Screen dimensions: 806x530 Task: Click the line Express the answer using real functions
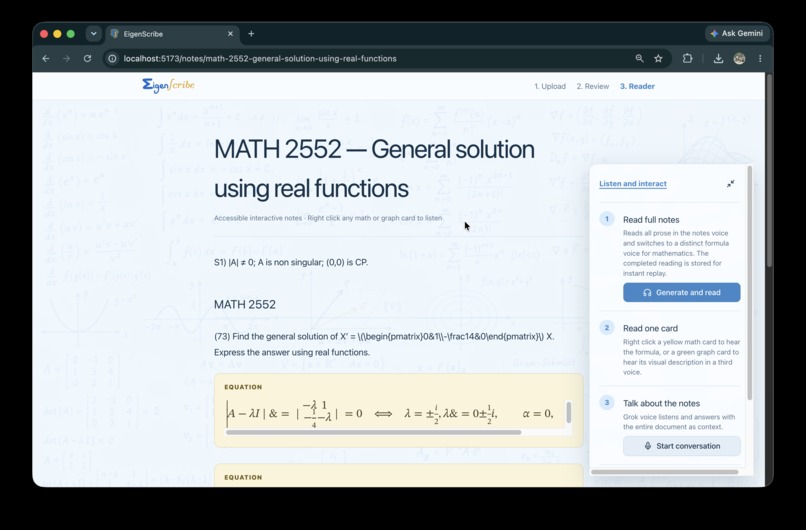click(292, 353)
